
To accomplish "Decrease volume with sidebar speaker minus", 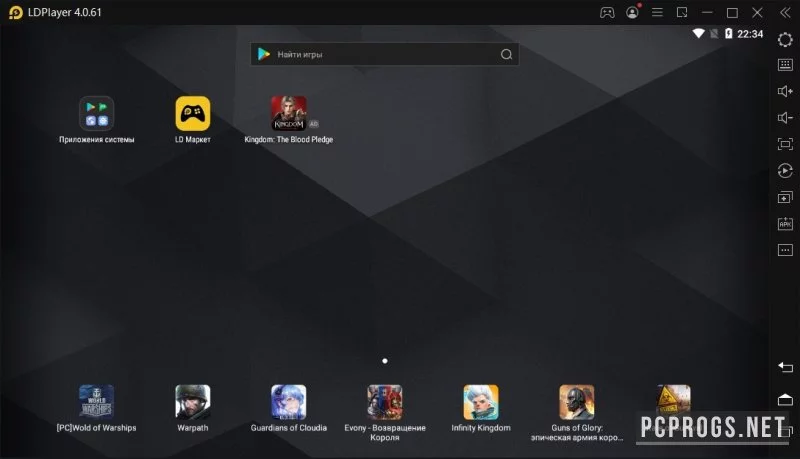I will click(x=785, y=118).
